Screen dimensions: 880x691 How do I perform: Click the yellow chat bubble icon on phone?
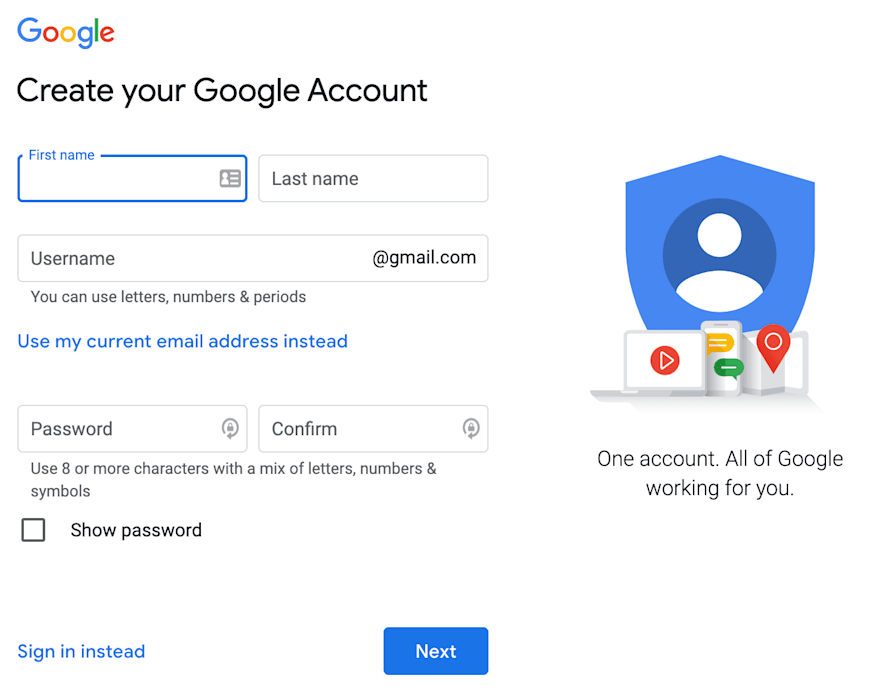pos(719,343)
